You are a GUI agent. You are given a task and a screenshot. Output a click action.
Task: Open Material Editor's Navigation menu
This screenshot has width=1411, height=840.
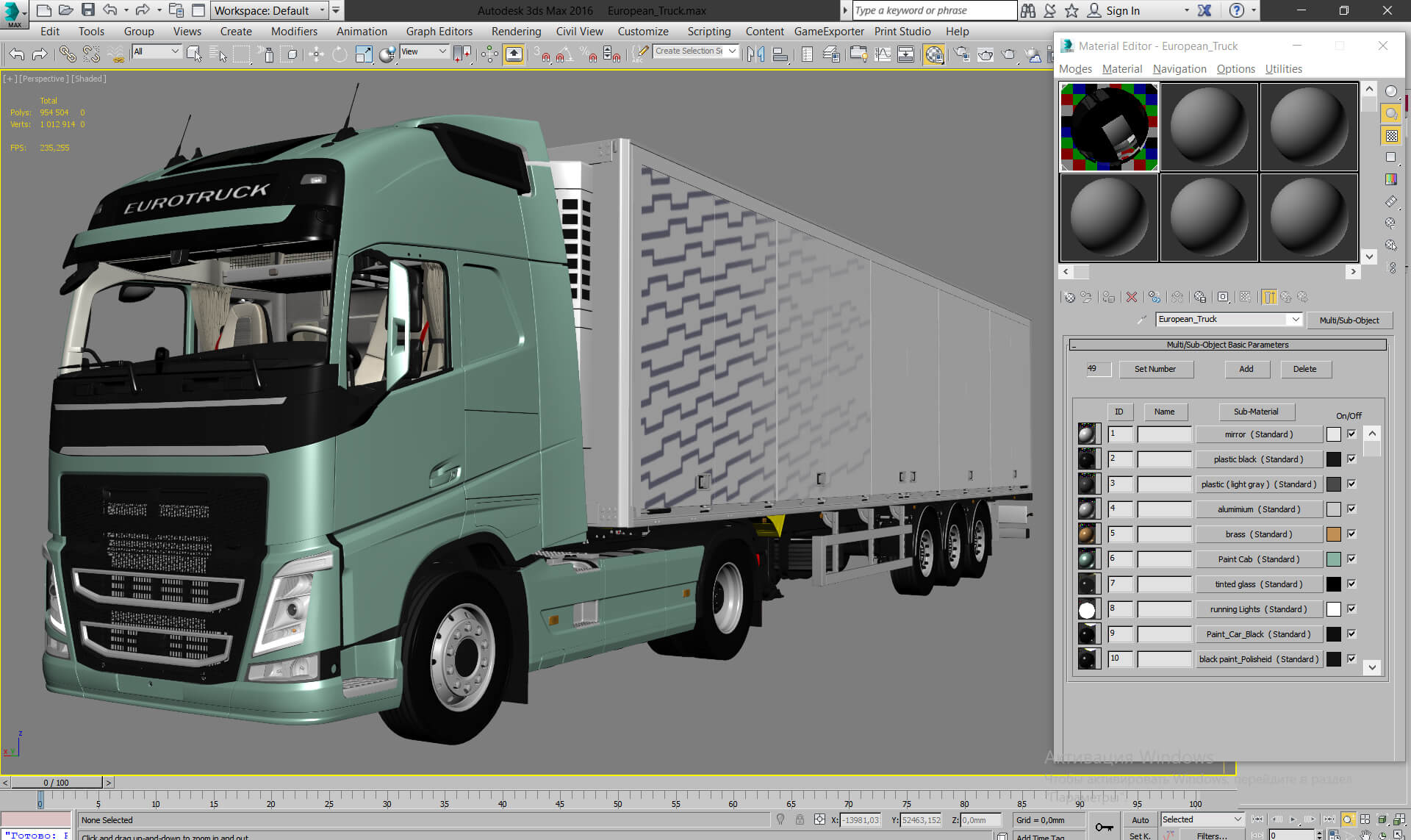[1179, 69]
